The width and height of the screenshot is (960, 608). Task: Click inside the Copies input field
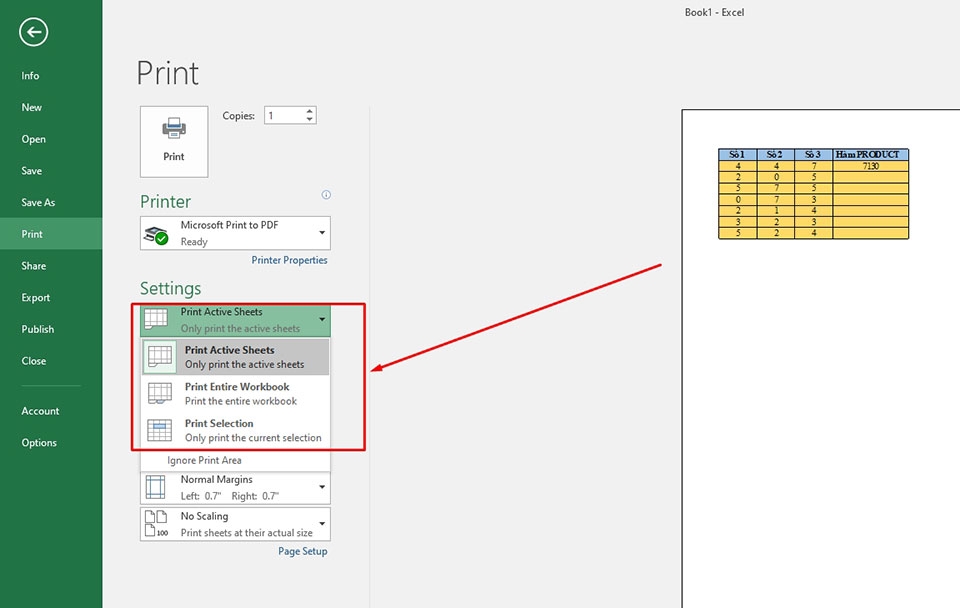[x=283, y=115]
